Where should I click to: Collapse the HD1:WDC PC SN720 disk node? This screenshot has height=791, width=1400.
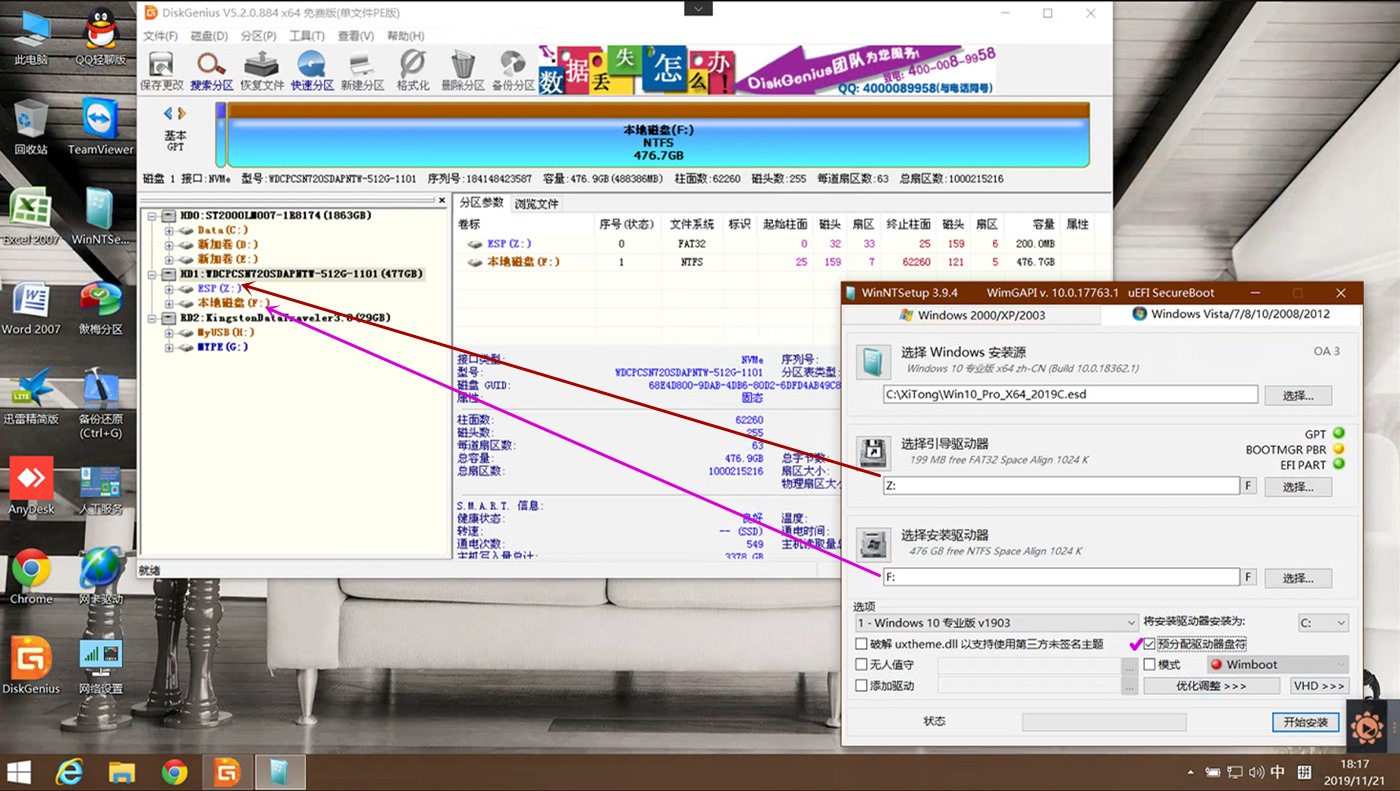(153, 274)
